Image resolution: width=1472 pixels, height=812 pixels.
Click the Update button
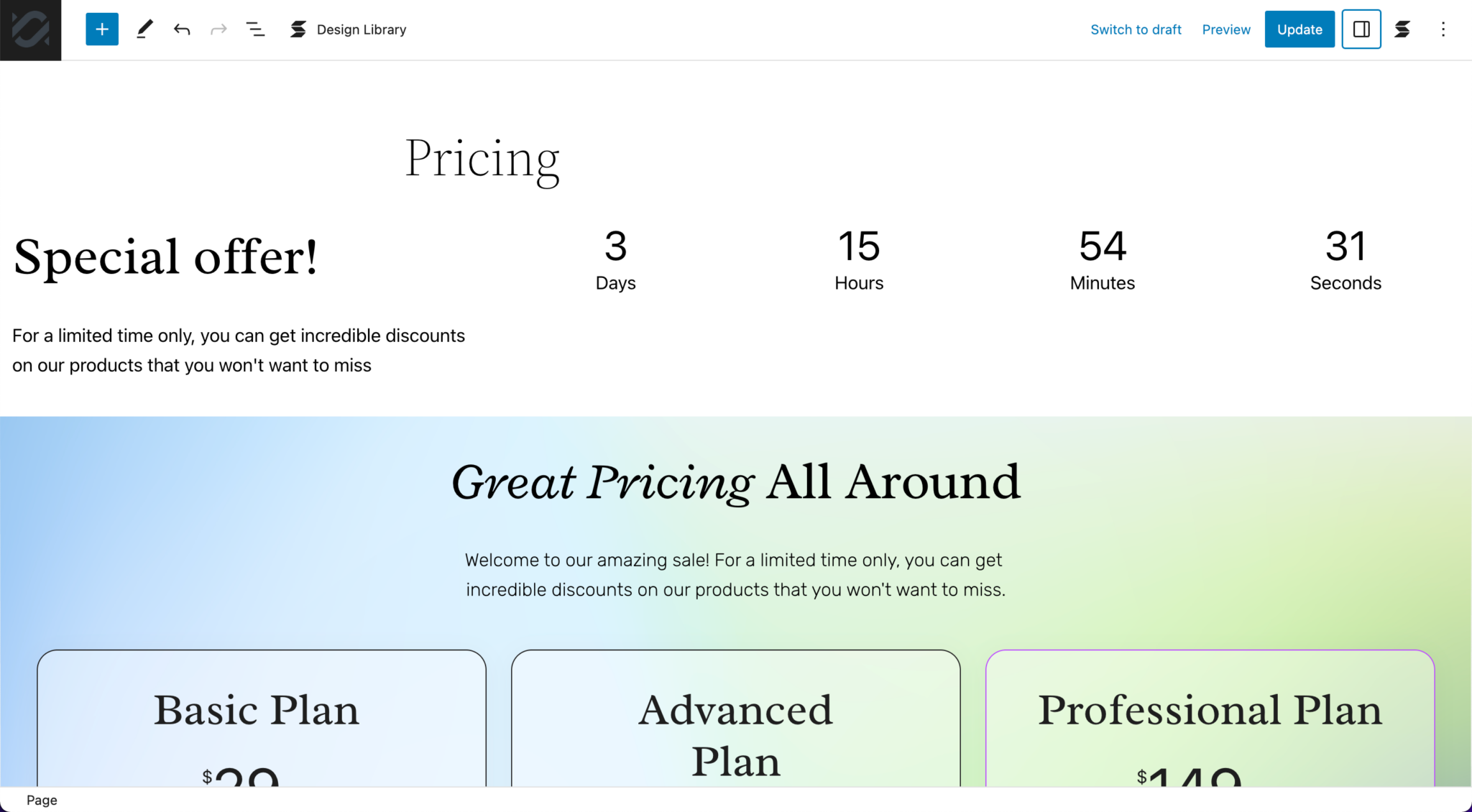[x=1299, y=29]
